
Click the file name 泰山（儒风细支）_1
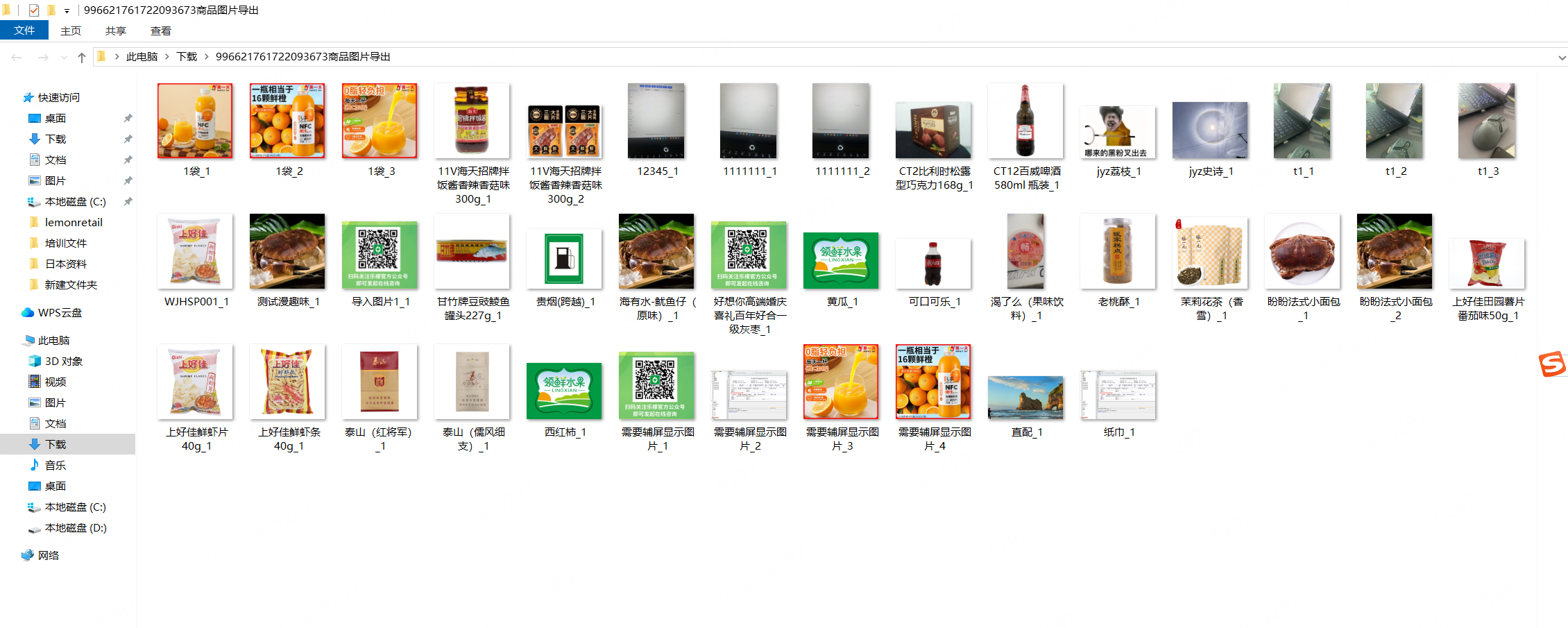coord(473,439)
